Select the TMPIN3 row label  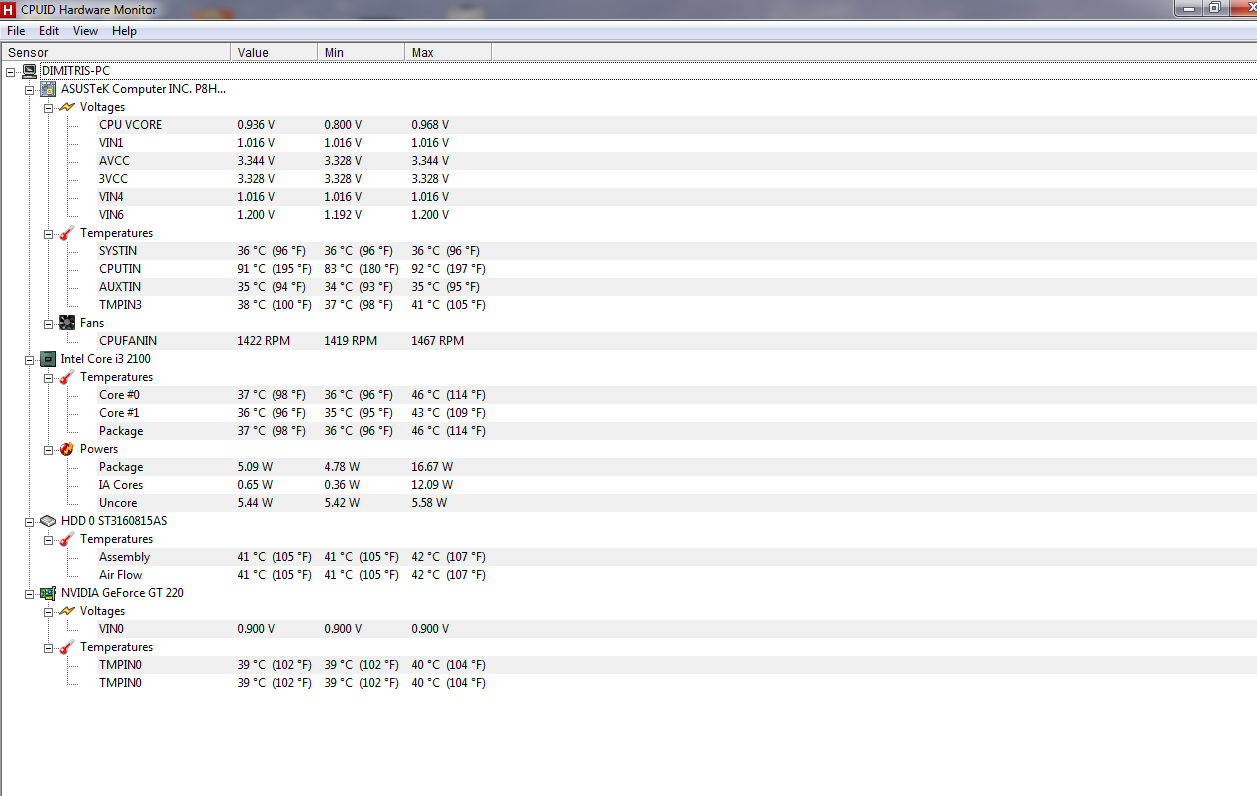120,305
